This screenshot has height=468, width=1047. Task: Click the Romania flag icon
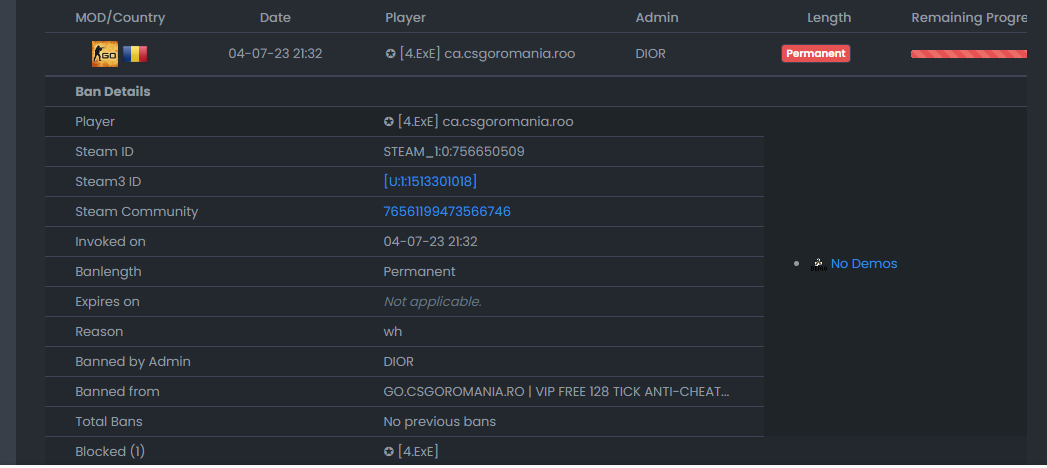pyautogui.click(x=135, y=54)
